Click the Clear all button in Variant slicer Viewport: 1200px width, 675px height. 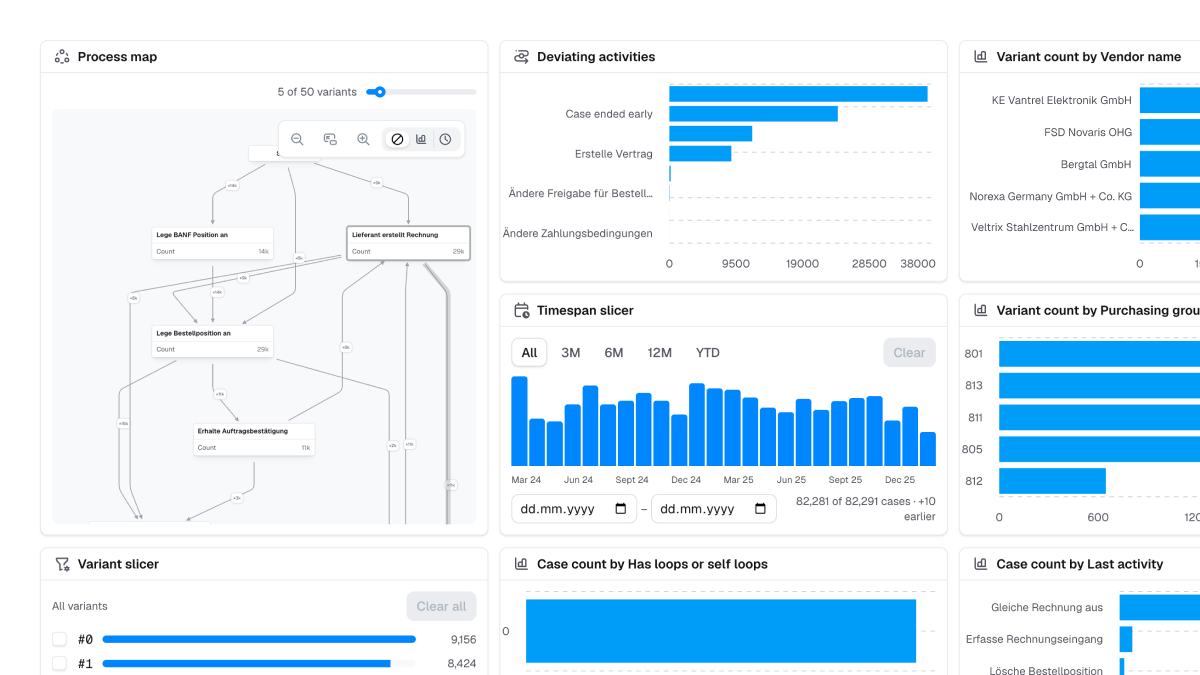click(x=441, y=606)
